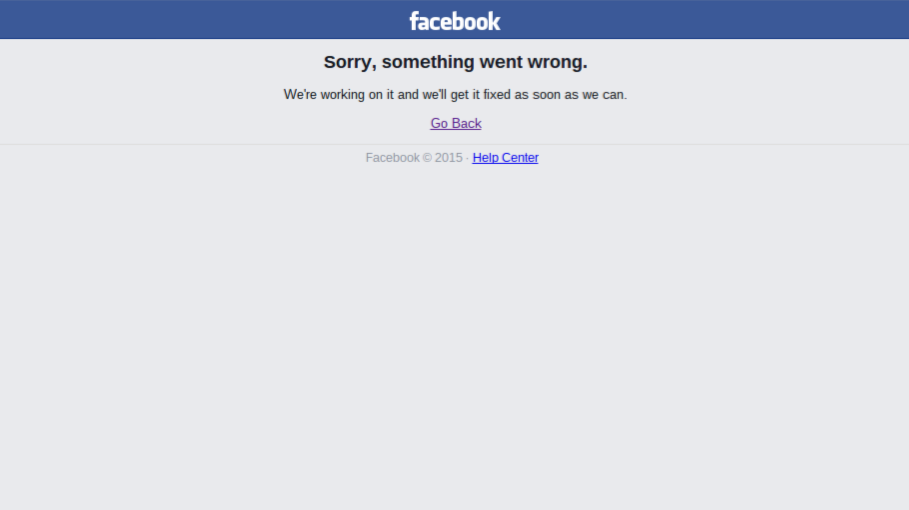Click the word 'Center' in Help Center

[520, 158]
